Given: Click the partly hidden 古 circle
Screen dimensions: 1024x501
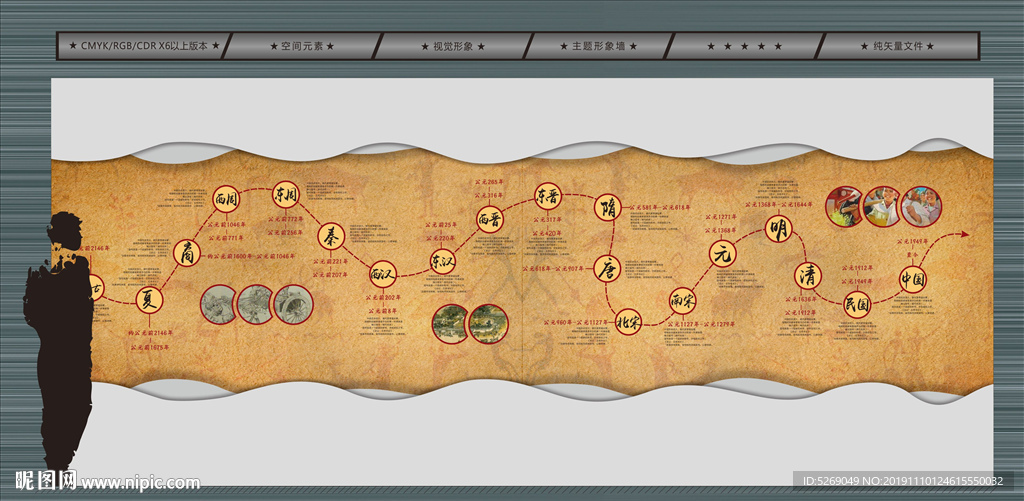Looking at the screenshot, I should click(x=97, y=287).
